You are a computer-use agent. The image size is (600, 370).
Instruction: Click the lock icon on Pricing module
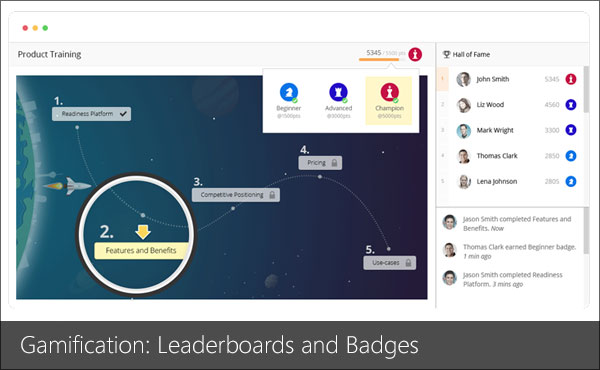pyautogui.click(x=334, y=163)
